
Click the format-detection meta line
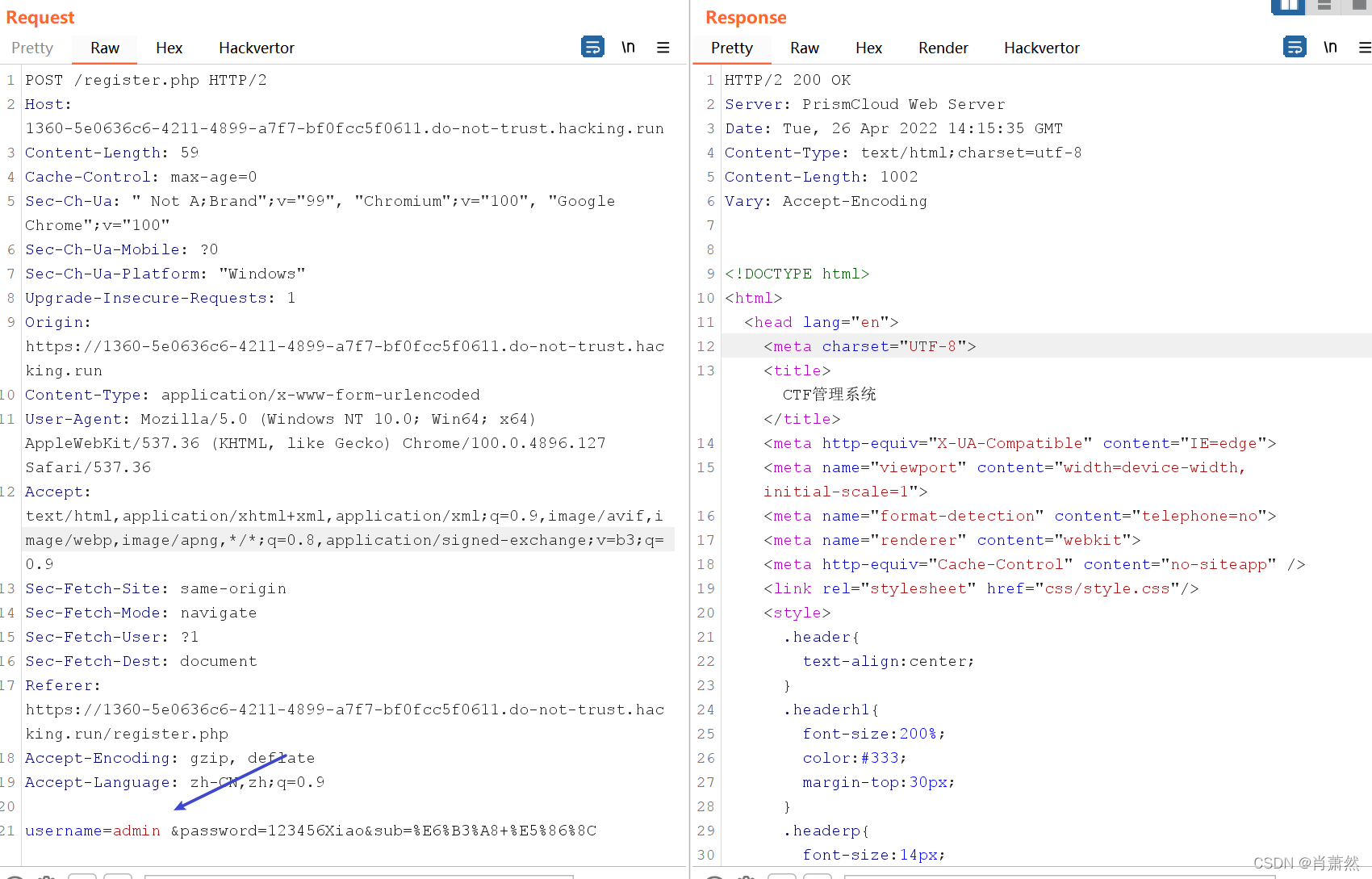point(1020,516)
